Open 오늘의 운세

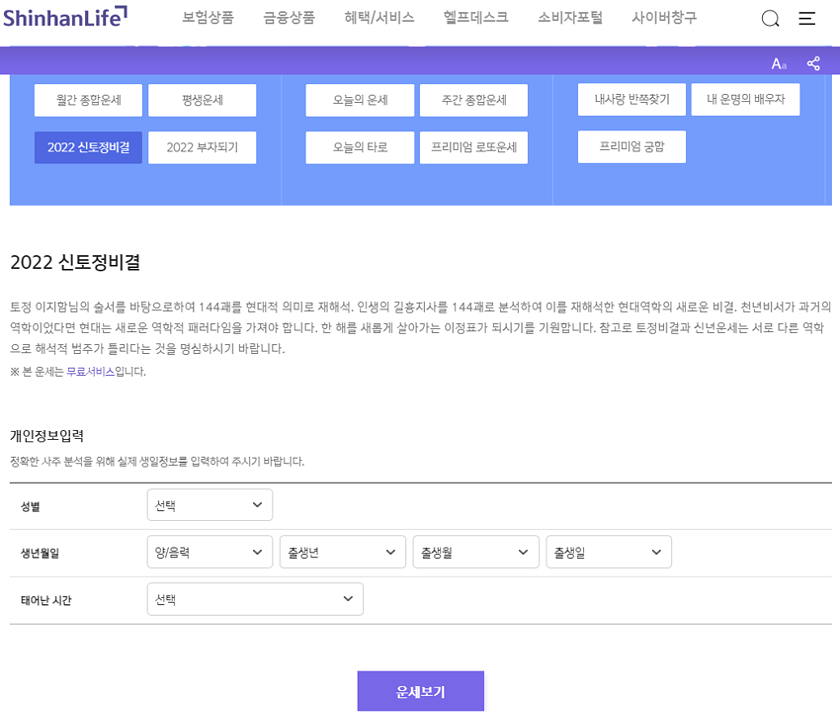360,100
